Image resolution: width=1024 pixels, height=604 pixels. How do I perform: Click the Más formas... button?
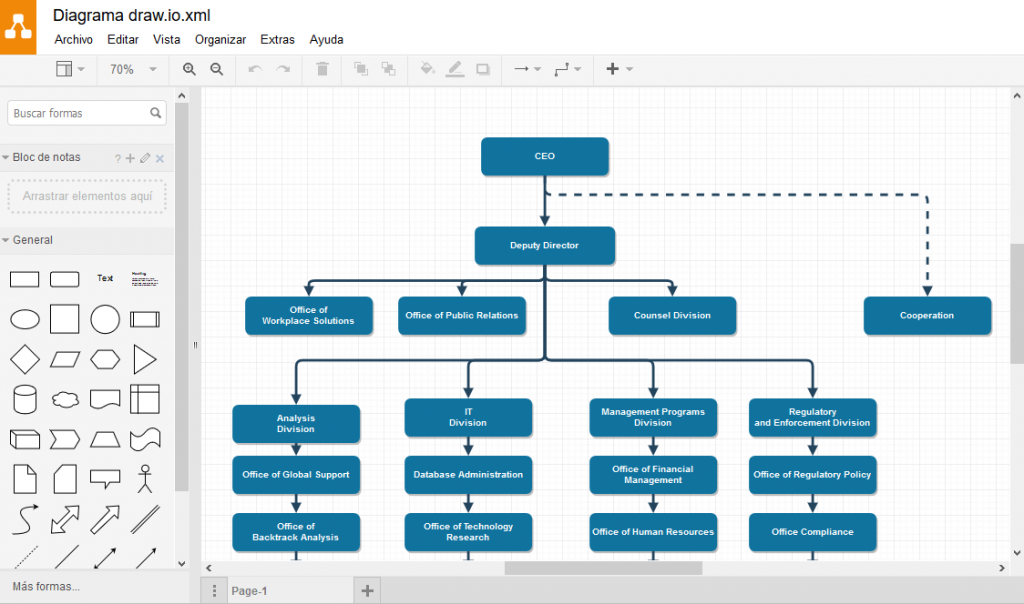[46, 586]
